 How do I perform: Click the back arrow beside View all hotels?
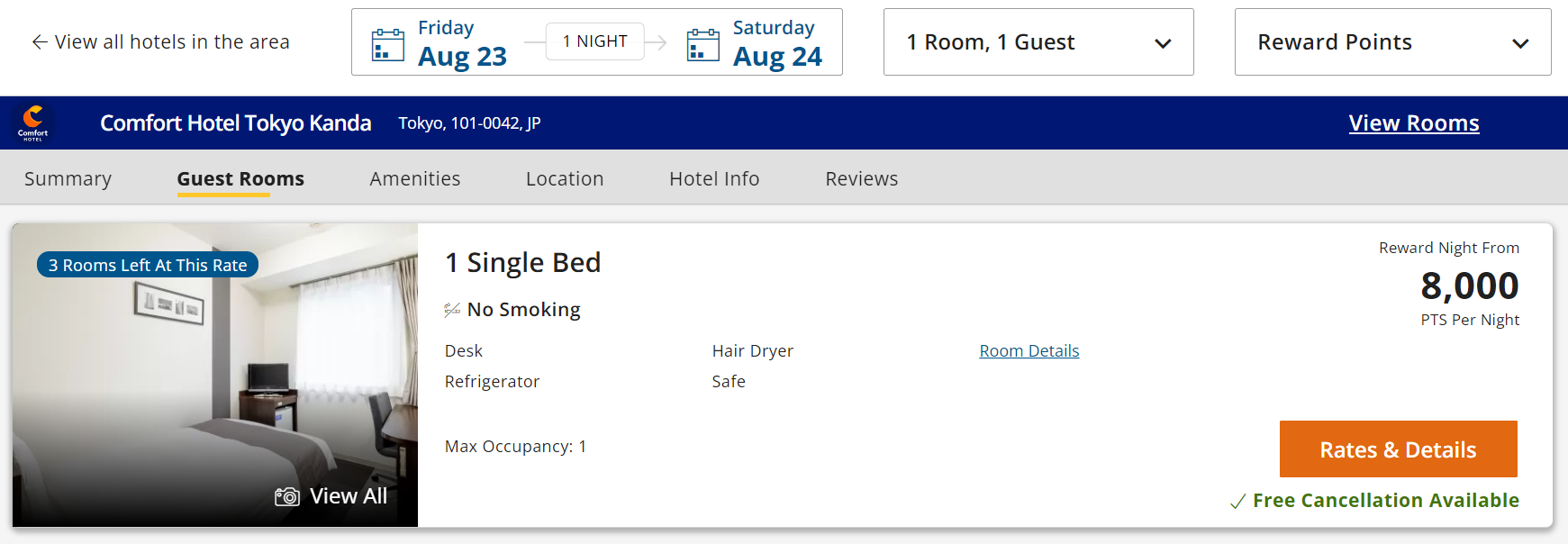pyautogui.click(x=38, y=41)
